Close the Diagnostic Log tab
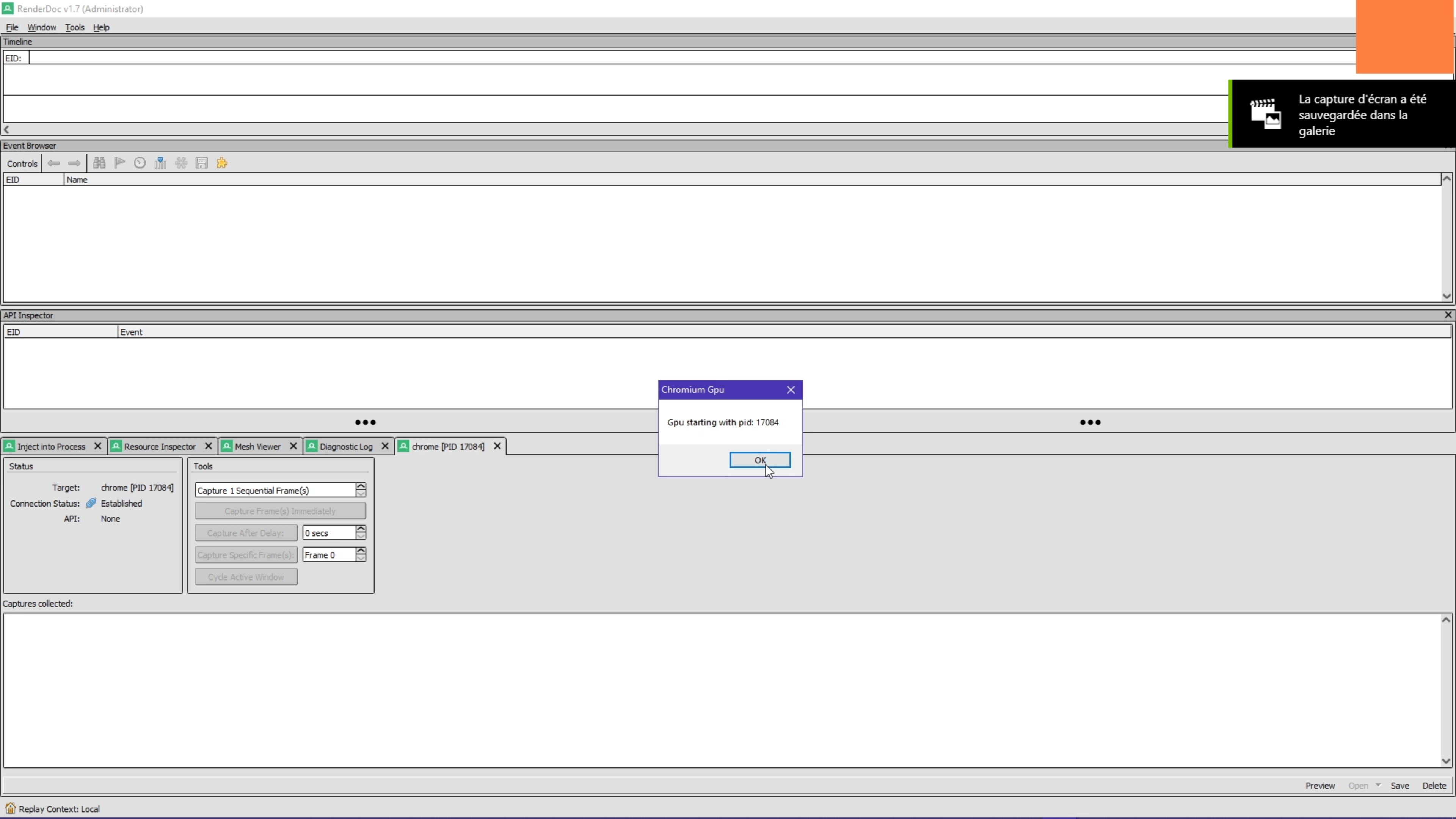This screenshot has width=1456, height=819. [385, 446]
